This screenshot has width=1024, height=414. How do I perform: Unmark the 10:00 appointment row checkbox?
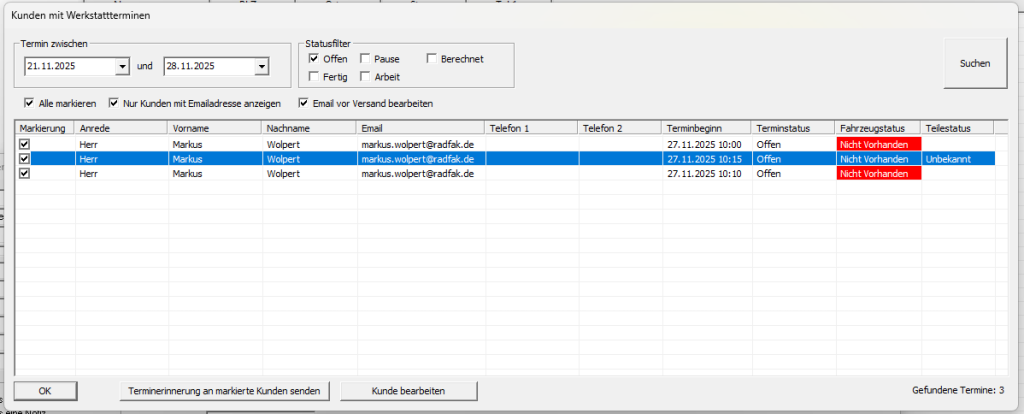(24, 144)
